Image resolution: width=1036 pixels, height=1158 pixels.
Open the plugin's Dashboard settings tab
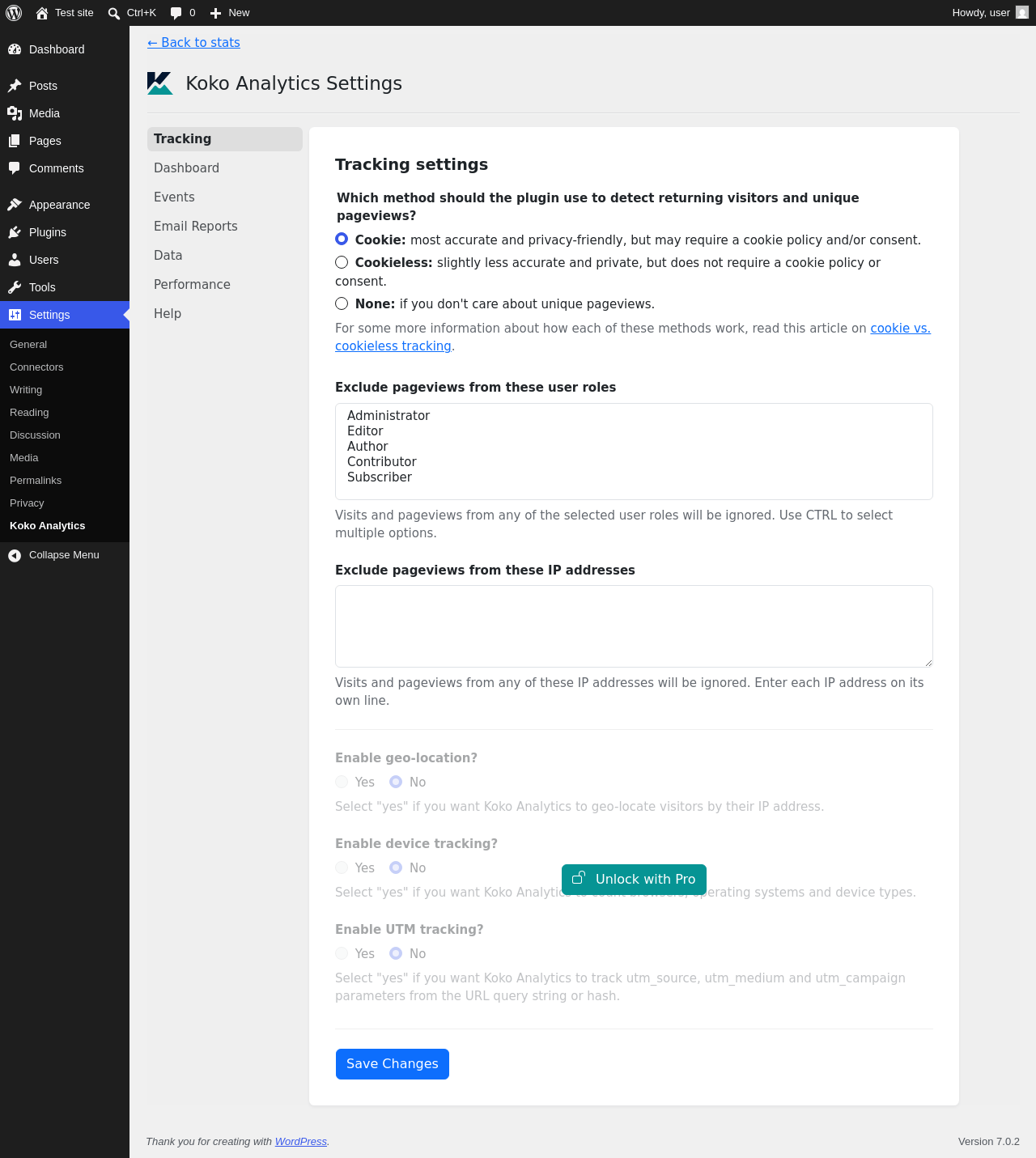point(225,168)
